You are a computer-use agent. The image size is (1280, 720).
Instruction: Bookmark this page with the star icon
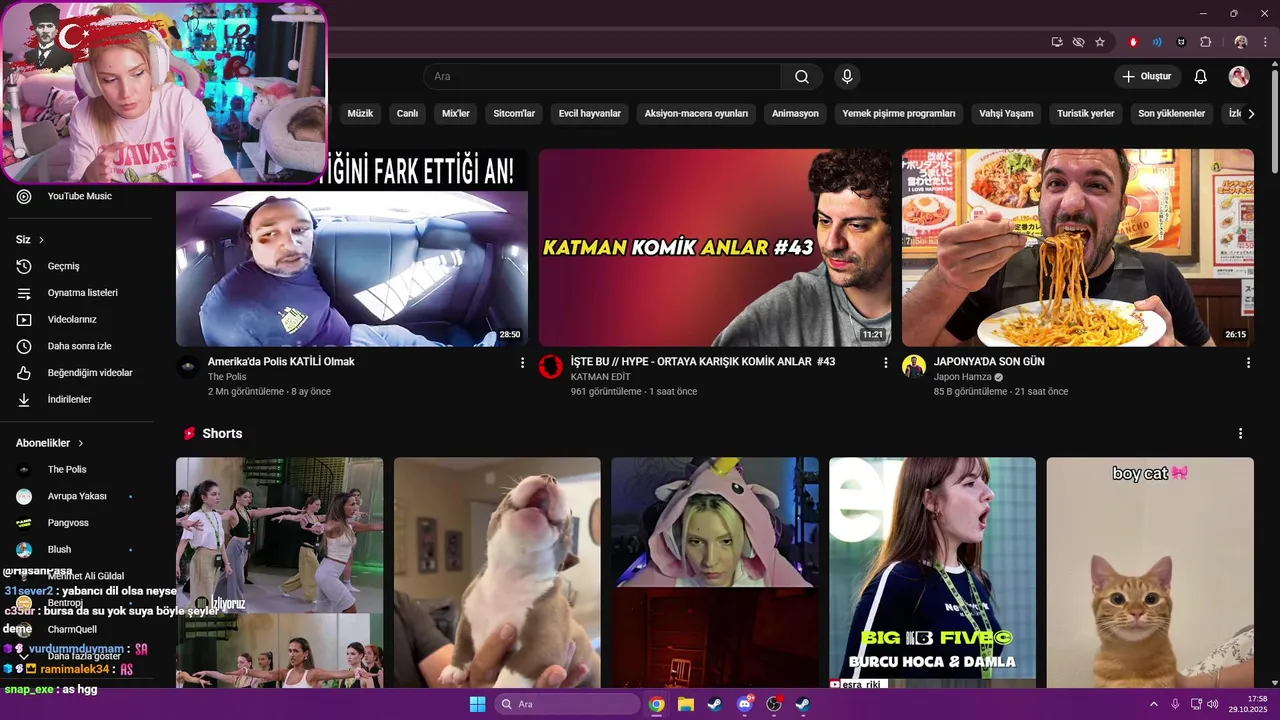1100,42
